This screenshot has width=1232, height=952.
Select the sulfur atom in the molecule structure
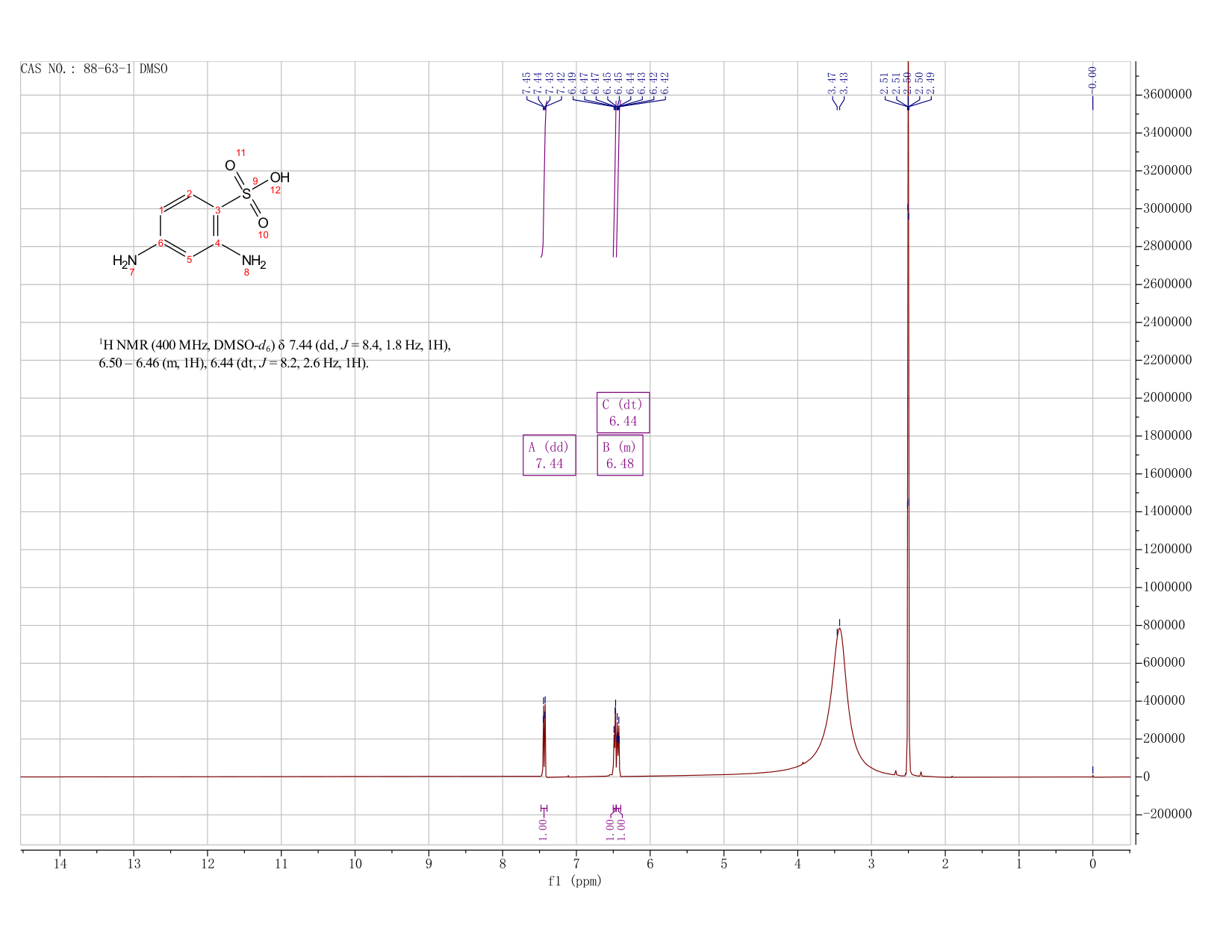246,194
